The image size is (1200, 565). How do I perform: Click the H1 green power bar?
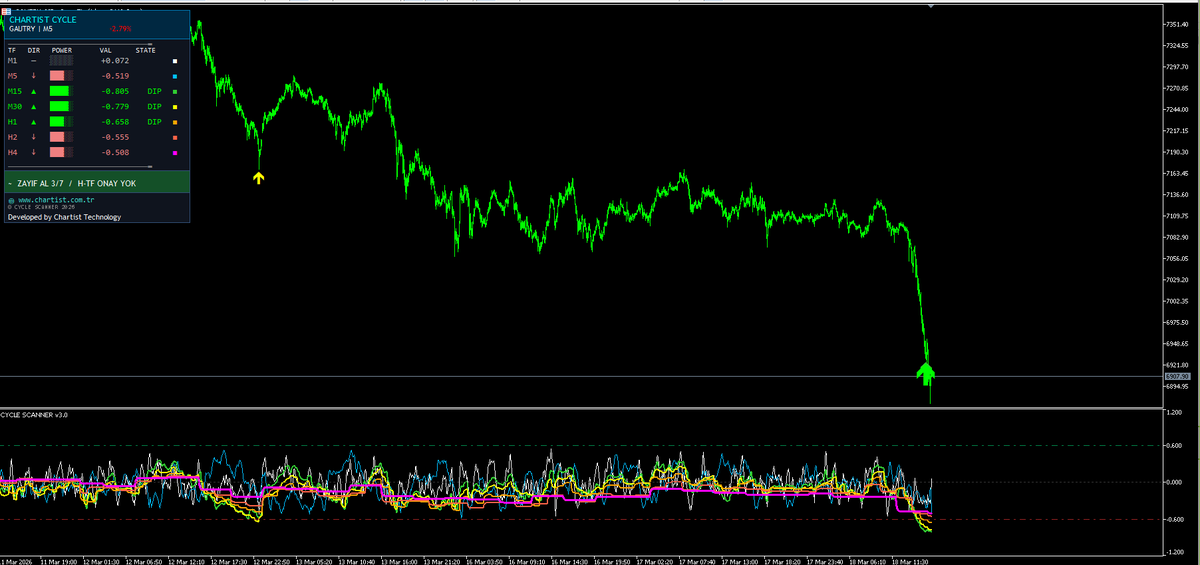click(x=60, y=122)
